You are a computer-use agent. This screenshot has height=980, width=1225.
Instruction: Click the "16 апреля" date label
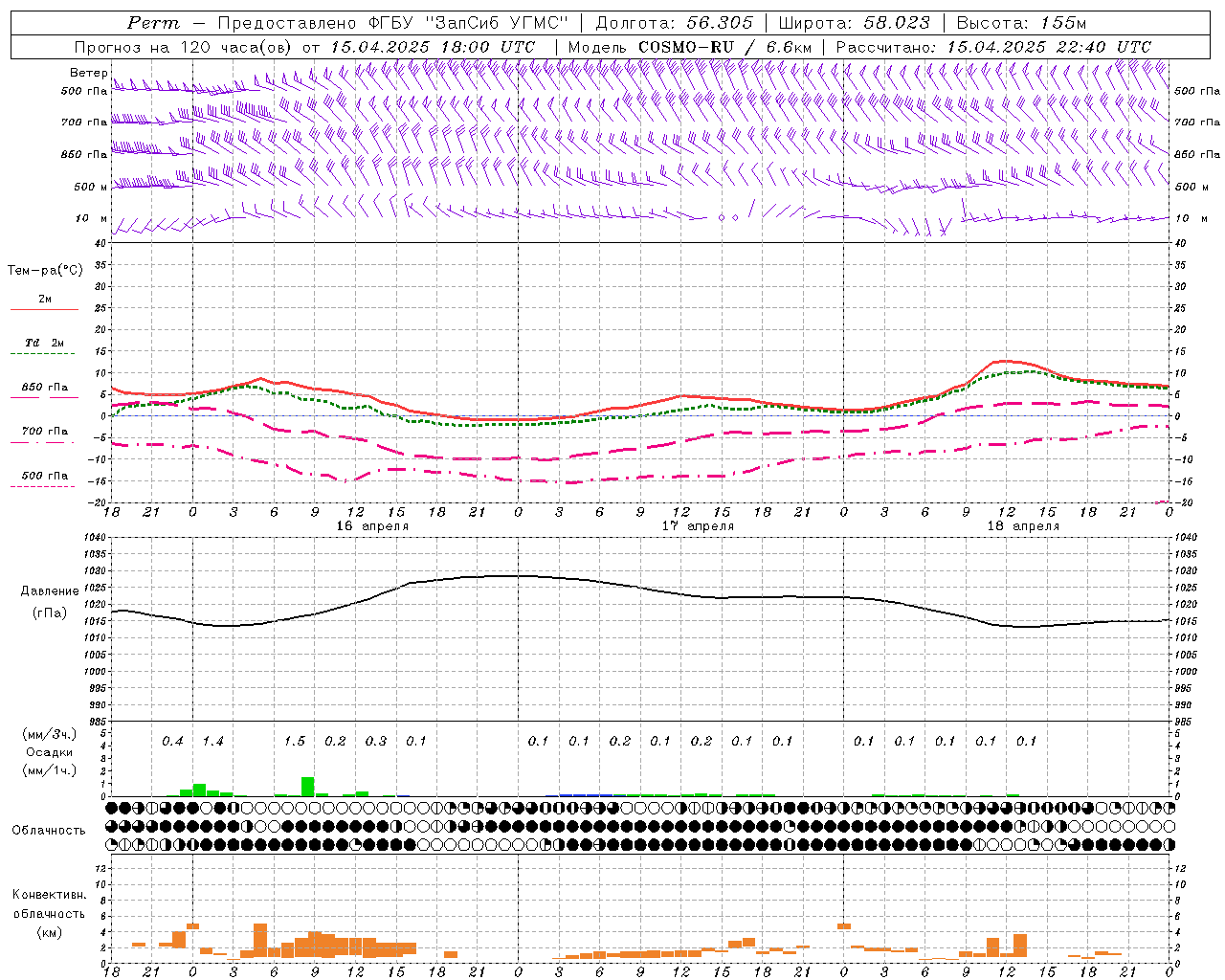(372, 526)
